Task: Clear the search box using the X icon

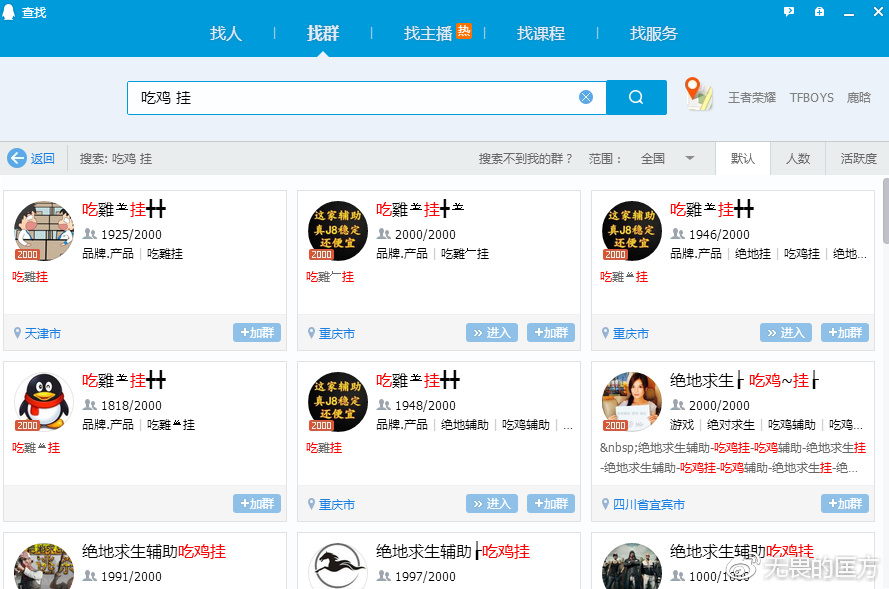Action: click(x=585, y=96)
